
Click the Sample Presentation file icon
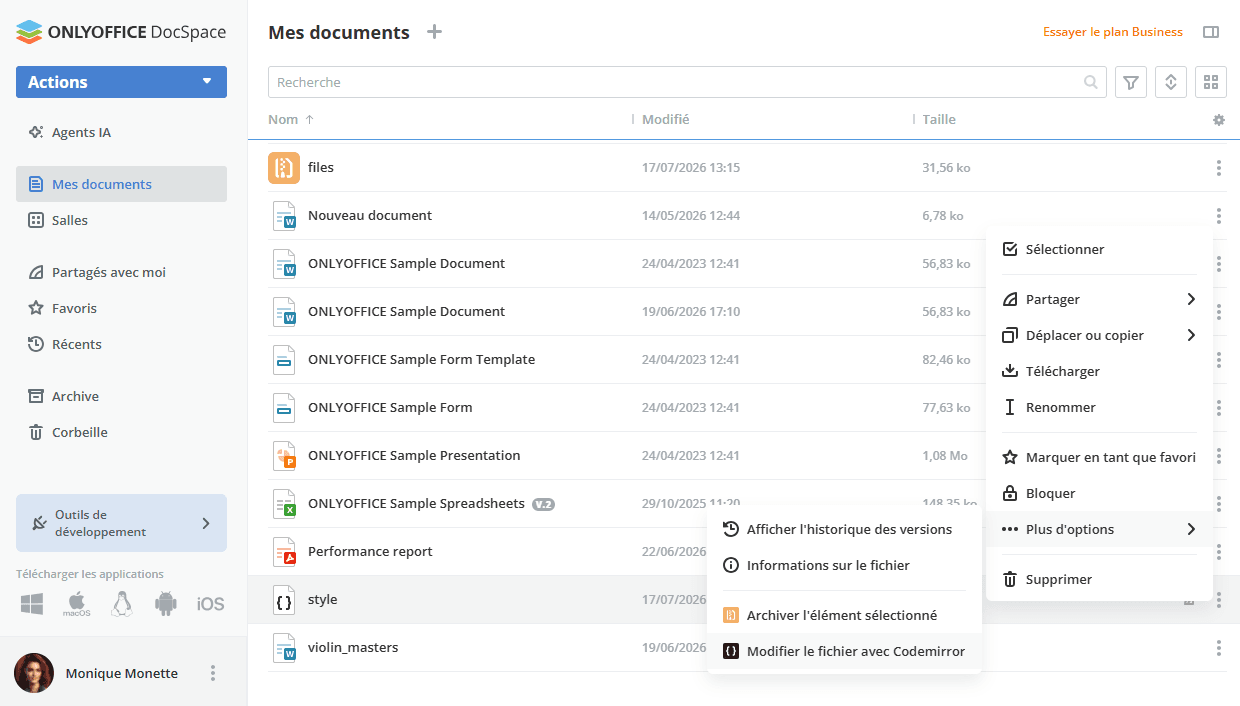[284, 456]
